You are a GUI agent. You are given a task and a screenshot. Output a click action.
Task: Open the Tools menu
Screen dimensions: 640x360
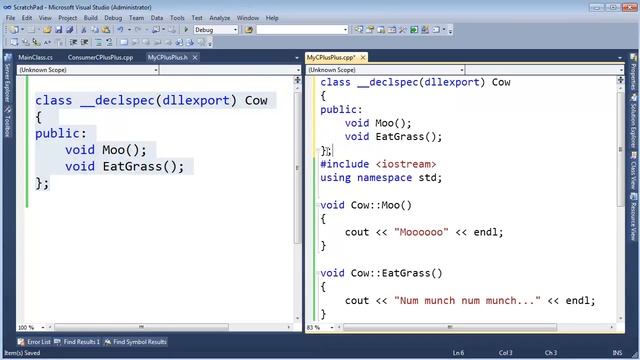click(x=177, y=18)
